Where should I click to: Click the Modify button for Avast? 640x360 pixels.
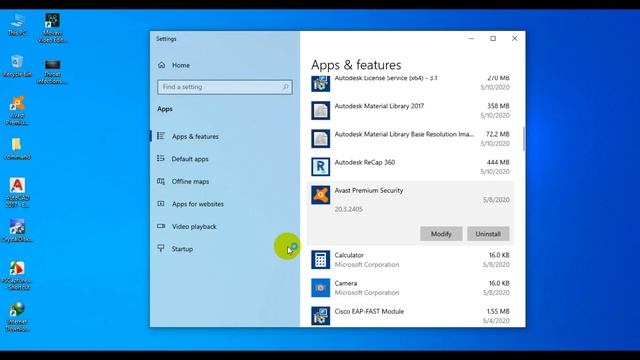tap(441, 234)
